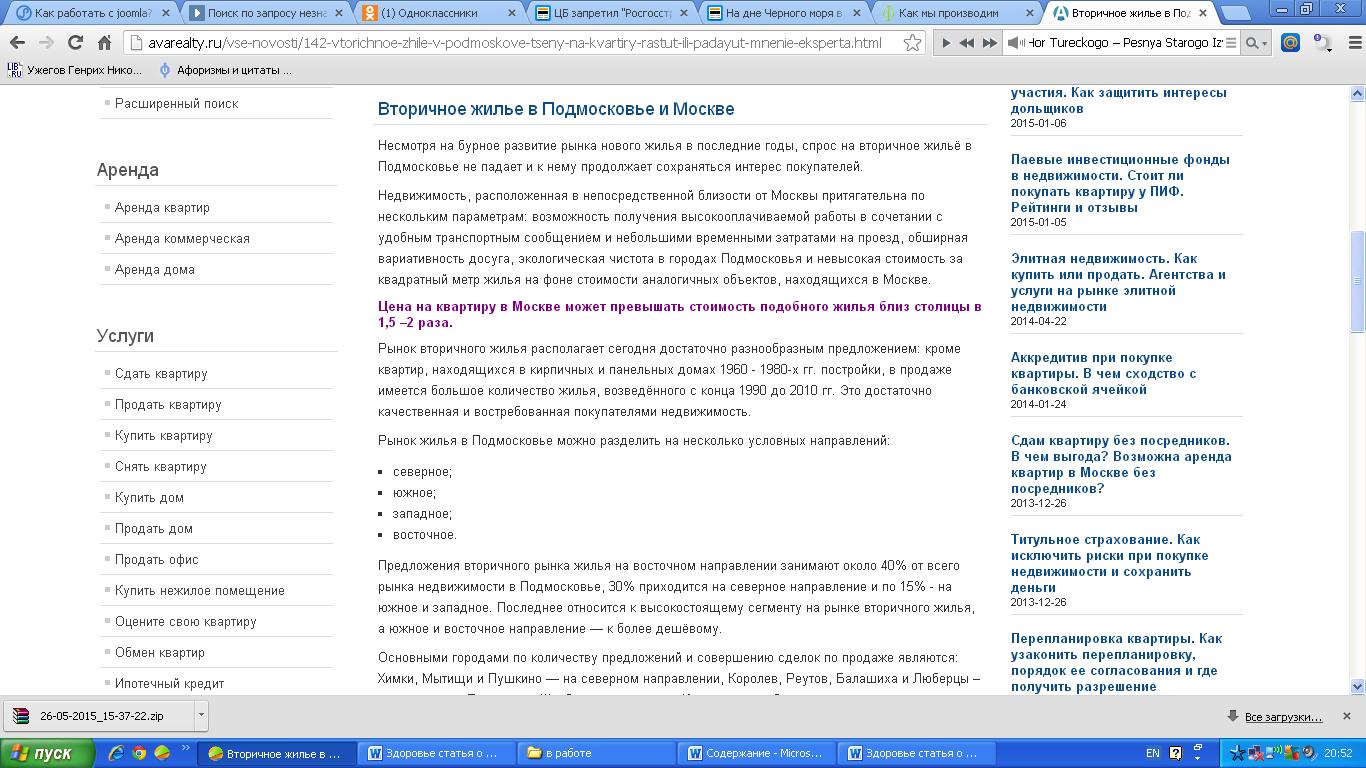The image size is (1366, 768).
Task: Skip to next track in the music player
Action: coord(989,43)
